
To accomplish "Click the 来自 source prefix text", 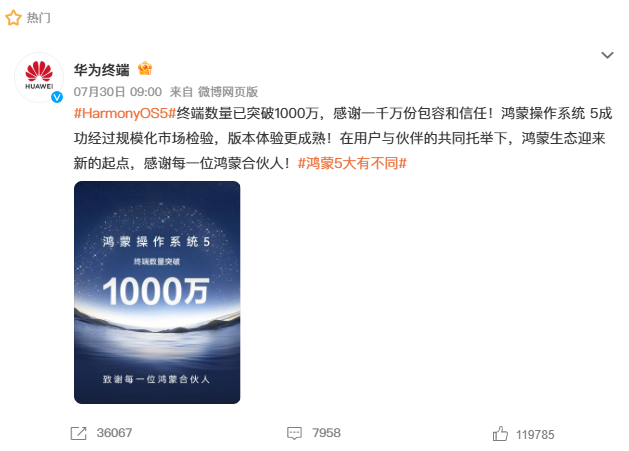I will tap(181, 92).
